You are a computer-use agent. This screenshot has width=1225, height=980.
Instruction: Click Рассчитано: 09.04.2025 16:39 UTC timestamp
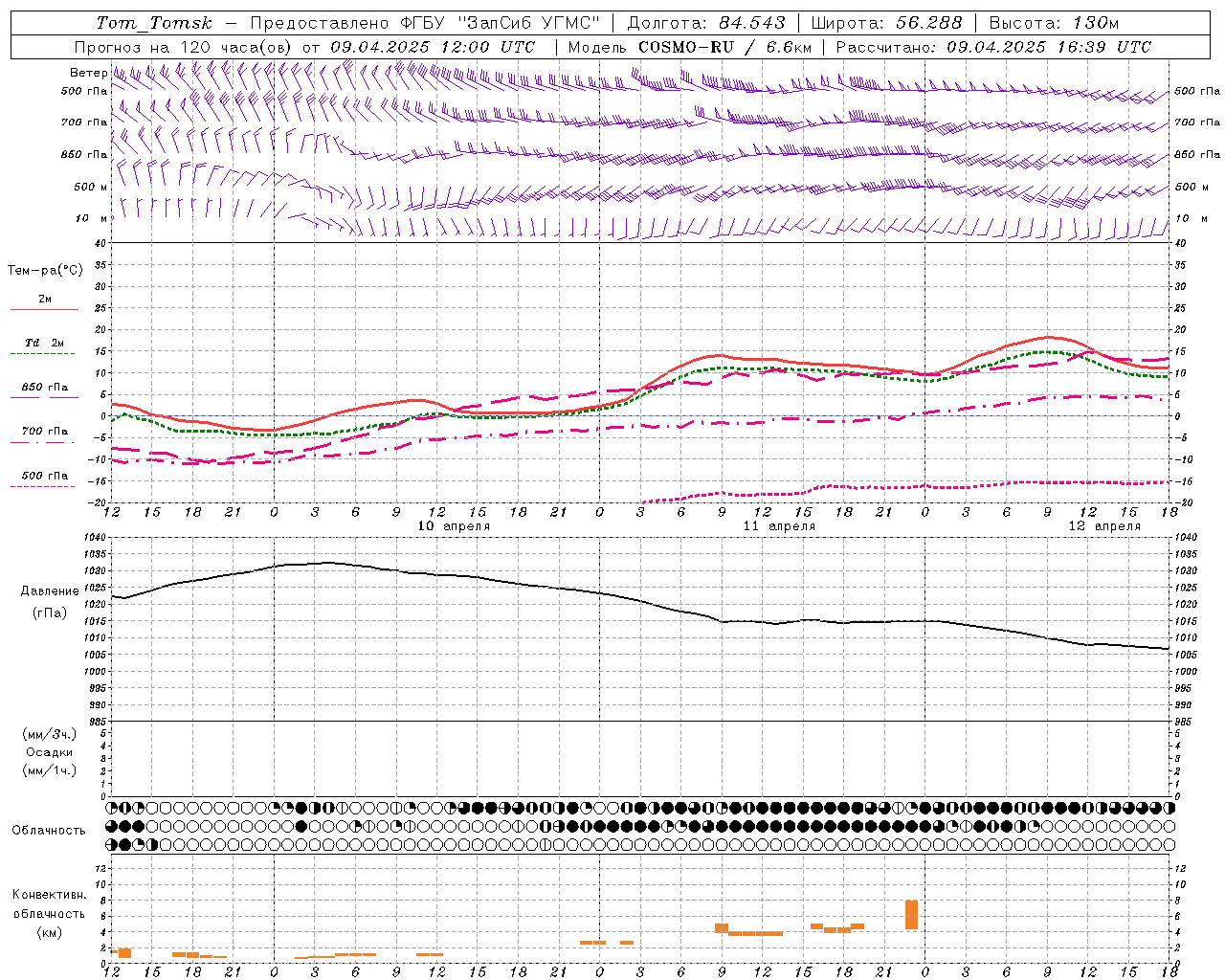pos(993,47)
